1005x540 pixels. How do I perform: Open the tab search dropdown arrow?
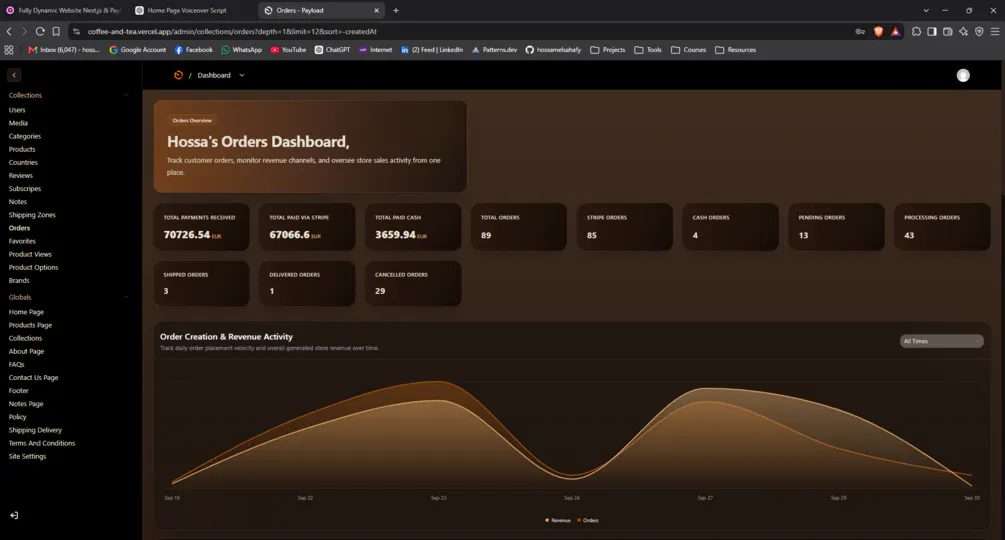pos(926,10)
